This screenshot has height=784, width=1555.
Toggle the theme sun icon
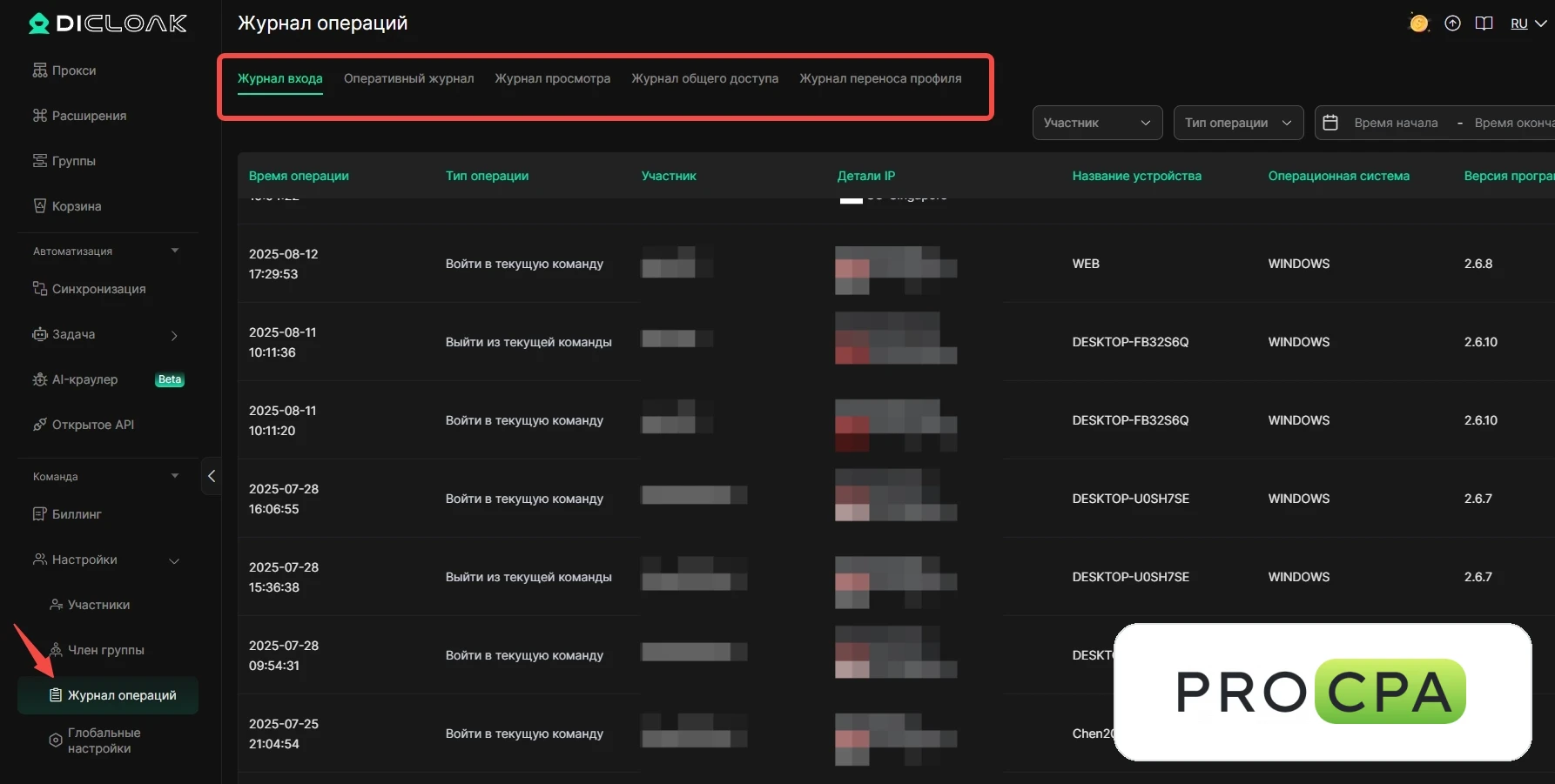tap(1419, 23)
